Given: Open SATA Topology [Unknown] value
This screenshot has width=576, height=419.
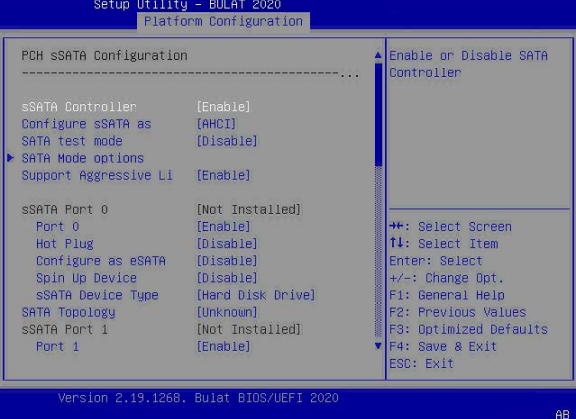Looking at the screenshot, I should pos(227,313).
